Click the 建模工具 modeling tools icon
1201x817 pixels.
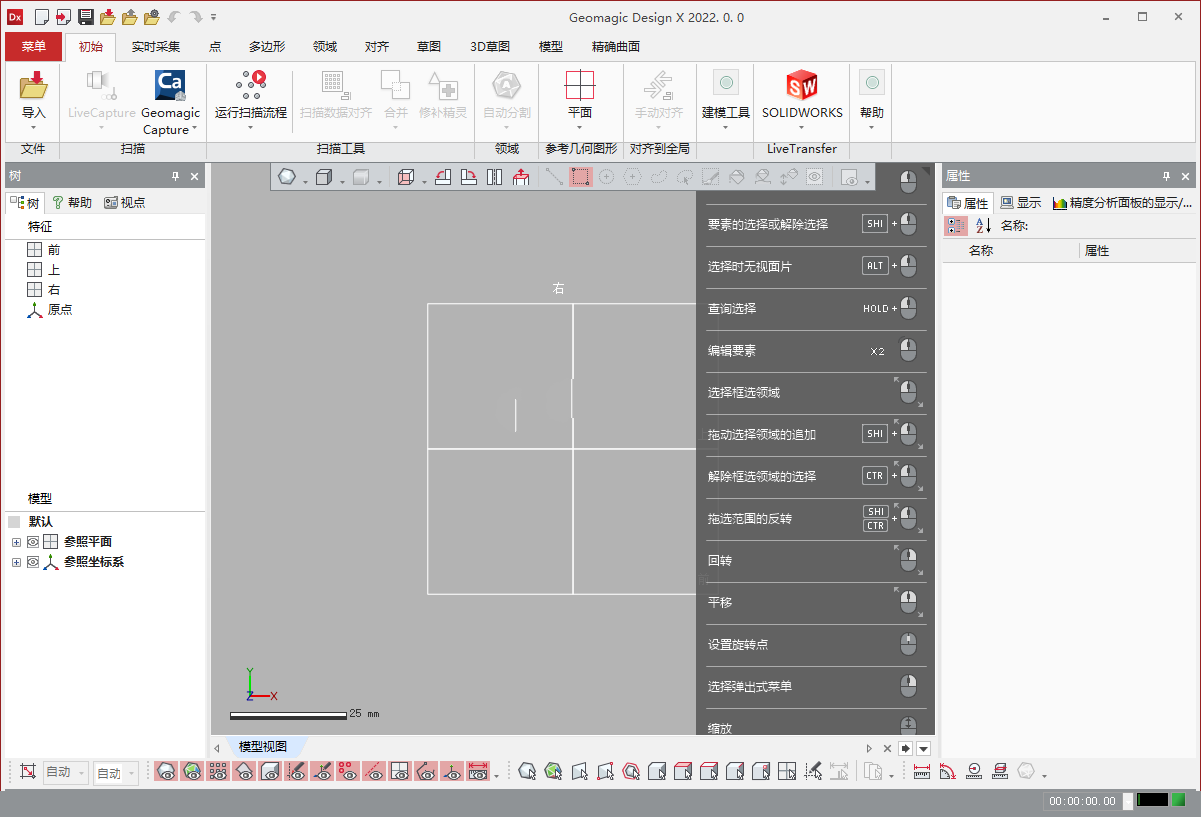click(x=726, y=84)
